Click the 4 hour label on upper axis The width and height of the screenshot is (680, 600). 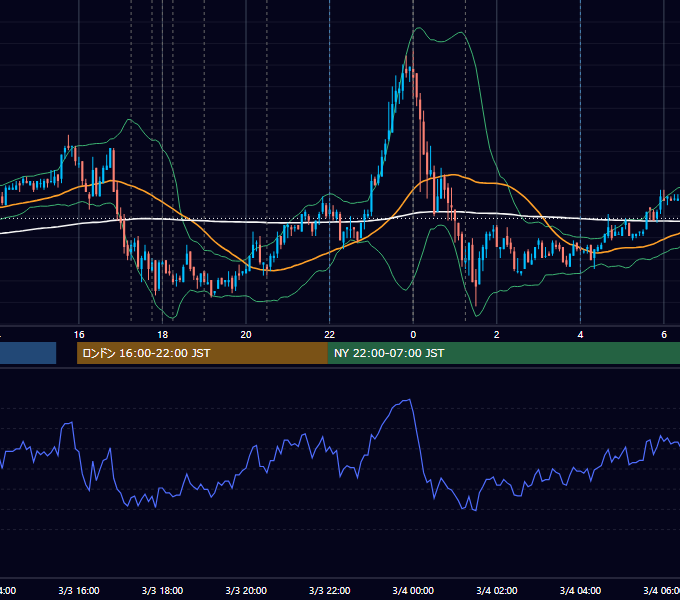tap(580, 335)
